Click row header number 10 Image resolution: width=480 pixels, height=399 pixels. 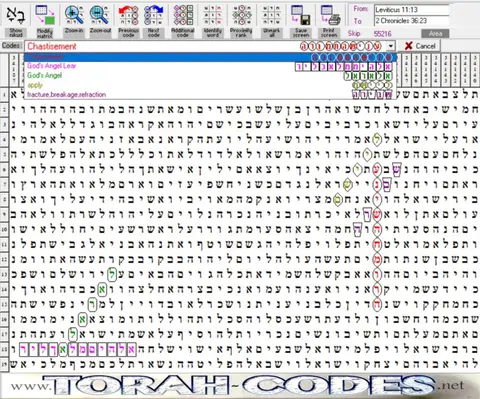coord(4,230)
